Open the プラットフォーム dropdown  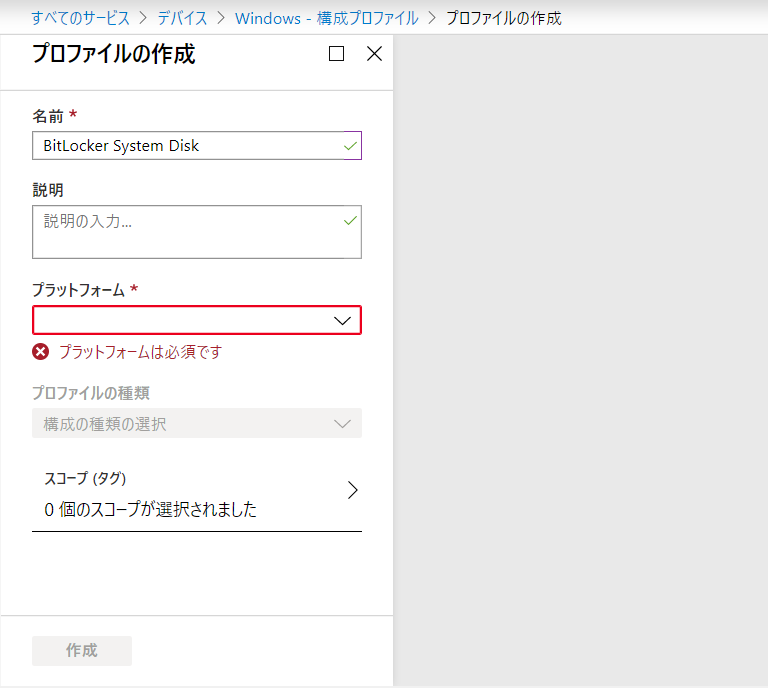pos(197,320)
